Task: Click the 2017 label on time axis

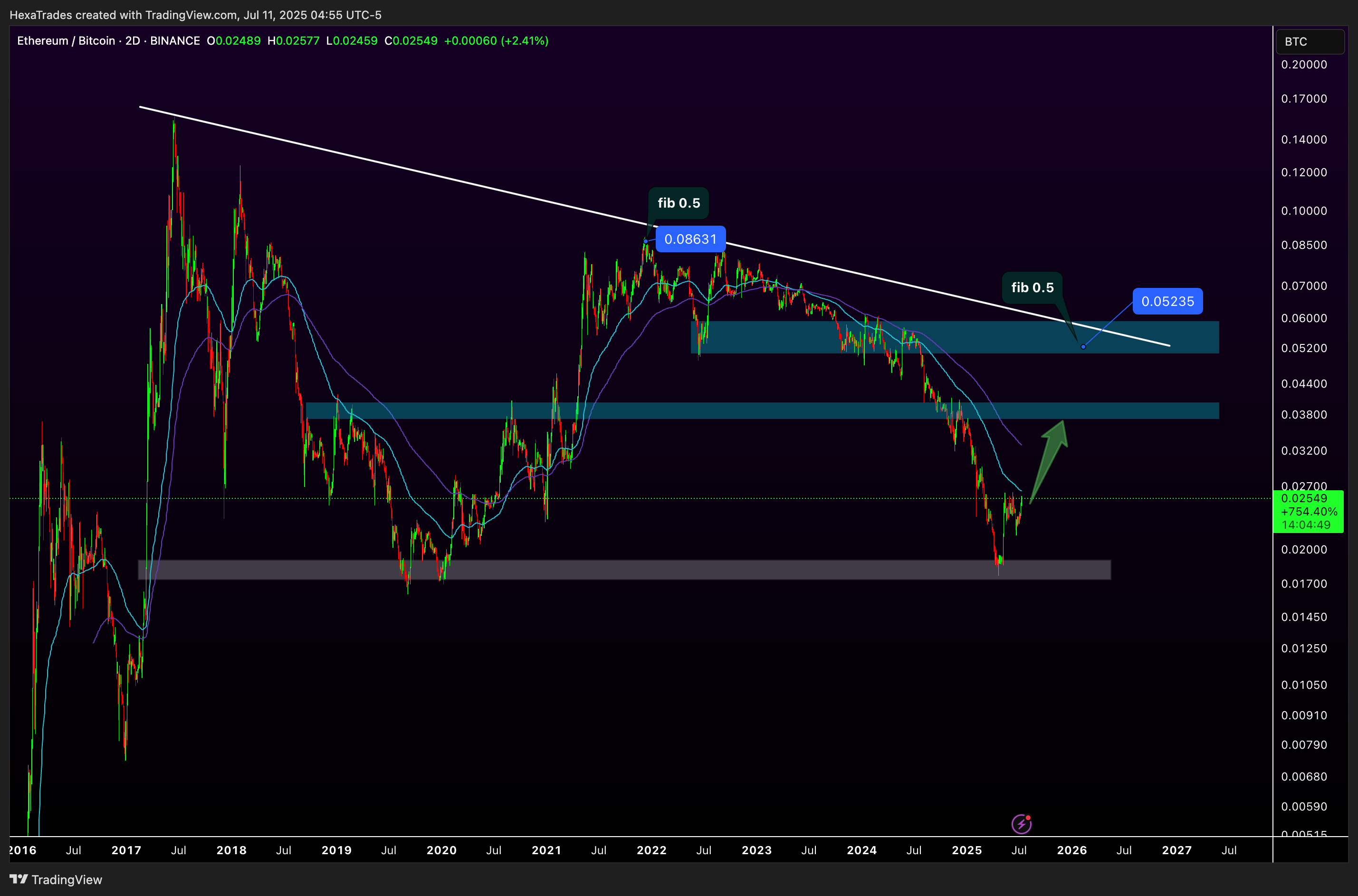Action: coord(126,850)
